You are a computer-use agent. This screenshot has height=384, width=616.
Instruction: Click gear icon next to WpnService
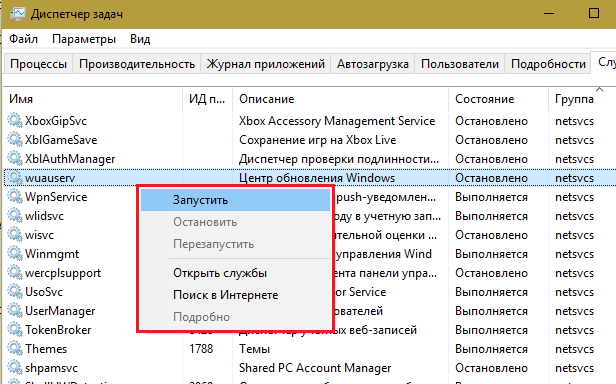[x=15, y=196]
